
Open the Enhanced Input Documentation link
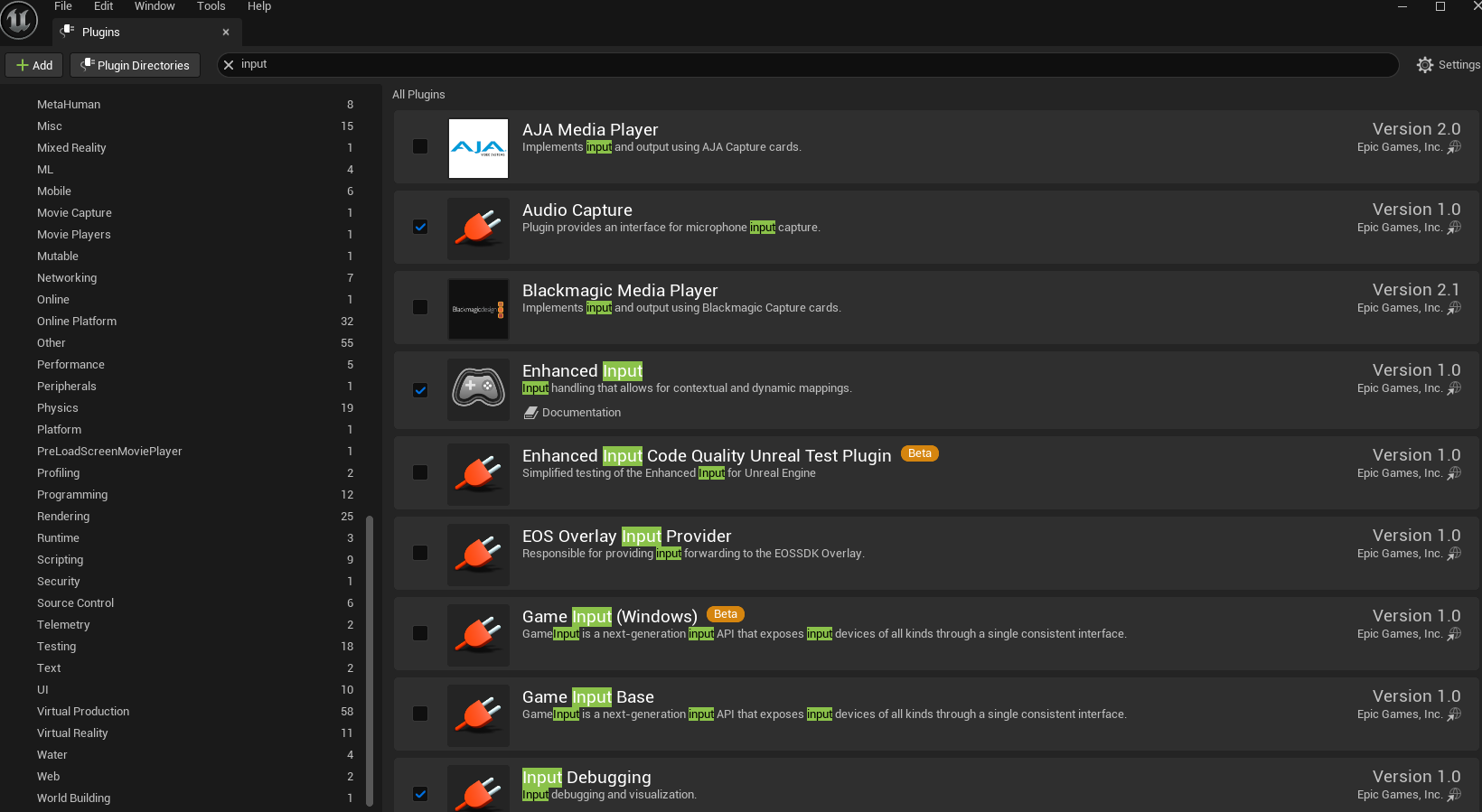point(573,413)
